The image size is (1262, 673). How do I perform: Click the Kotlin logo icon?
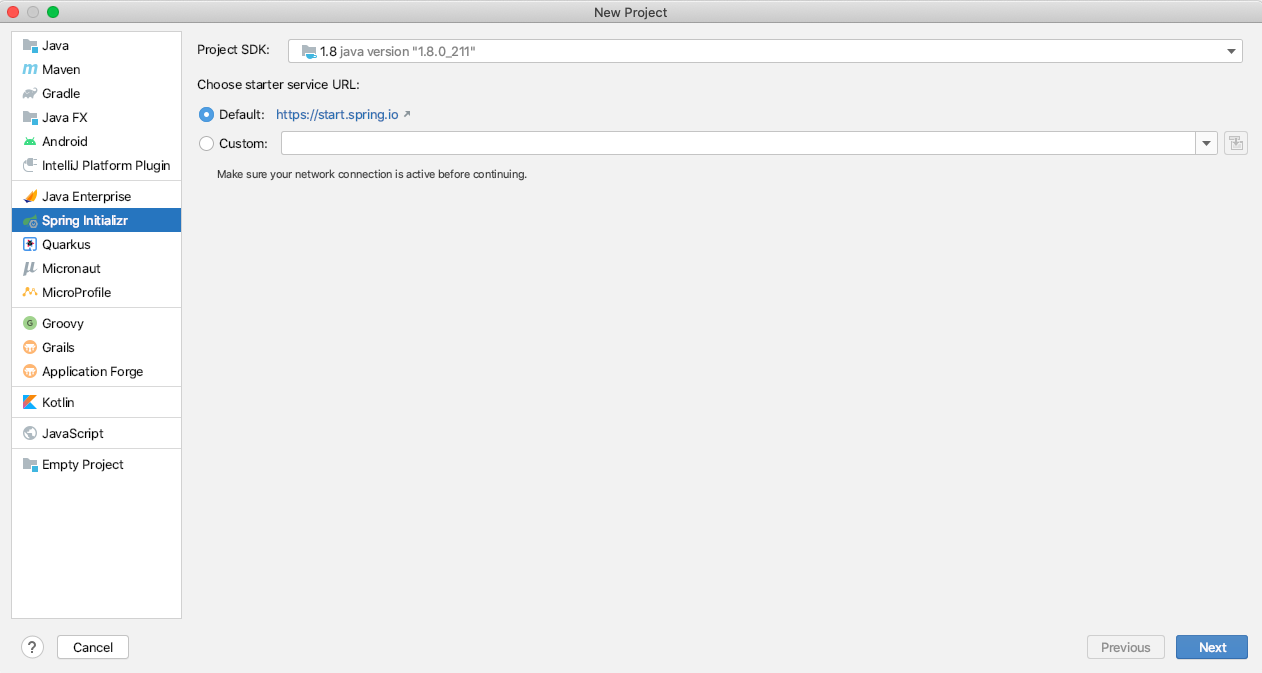click(30, 402)
